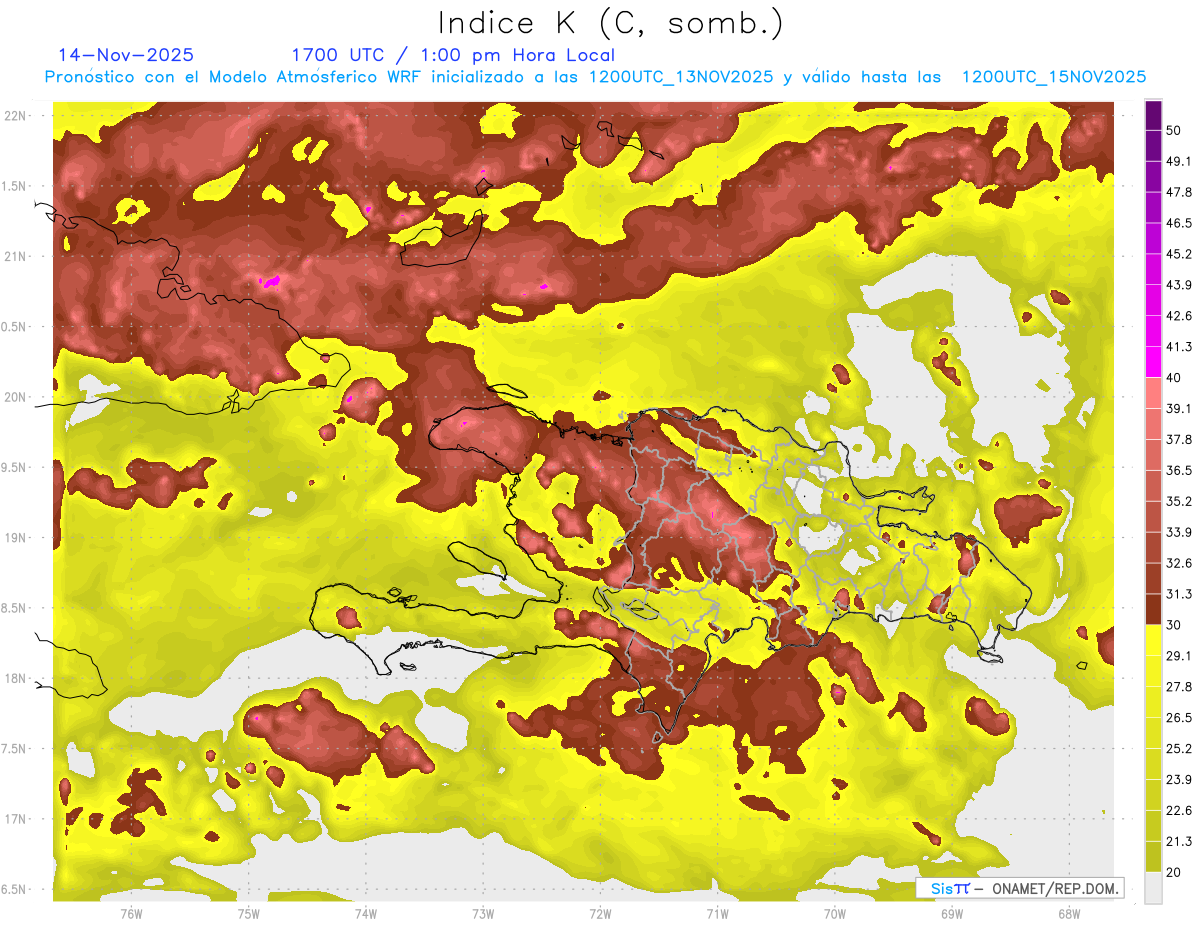Click the legend value 39.1
The height and width of the screenshot is (927, 1200).
coord(1179,409)
